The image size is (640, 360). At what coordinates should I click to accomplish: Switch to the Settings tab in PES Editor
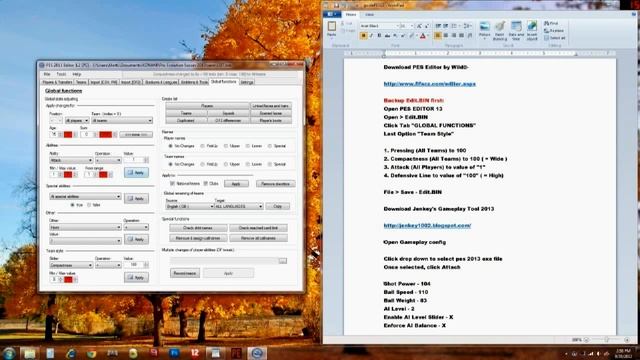coord(247,82)
